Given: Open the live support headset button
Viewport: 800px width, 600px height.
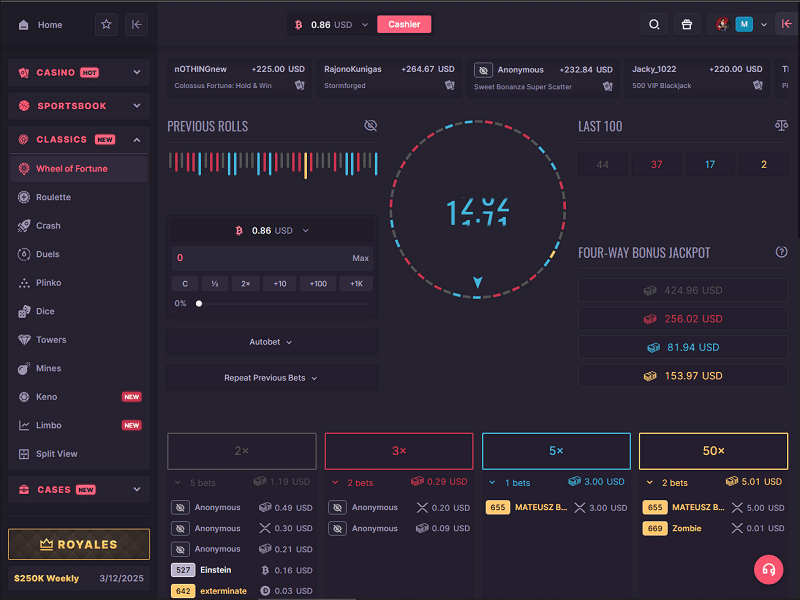Looking at the screenshot, I should tap(768, 569).
